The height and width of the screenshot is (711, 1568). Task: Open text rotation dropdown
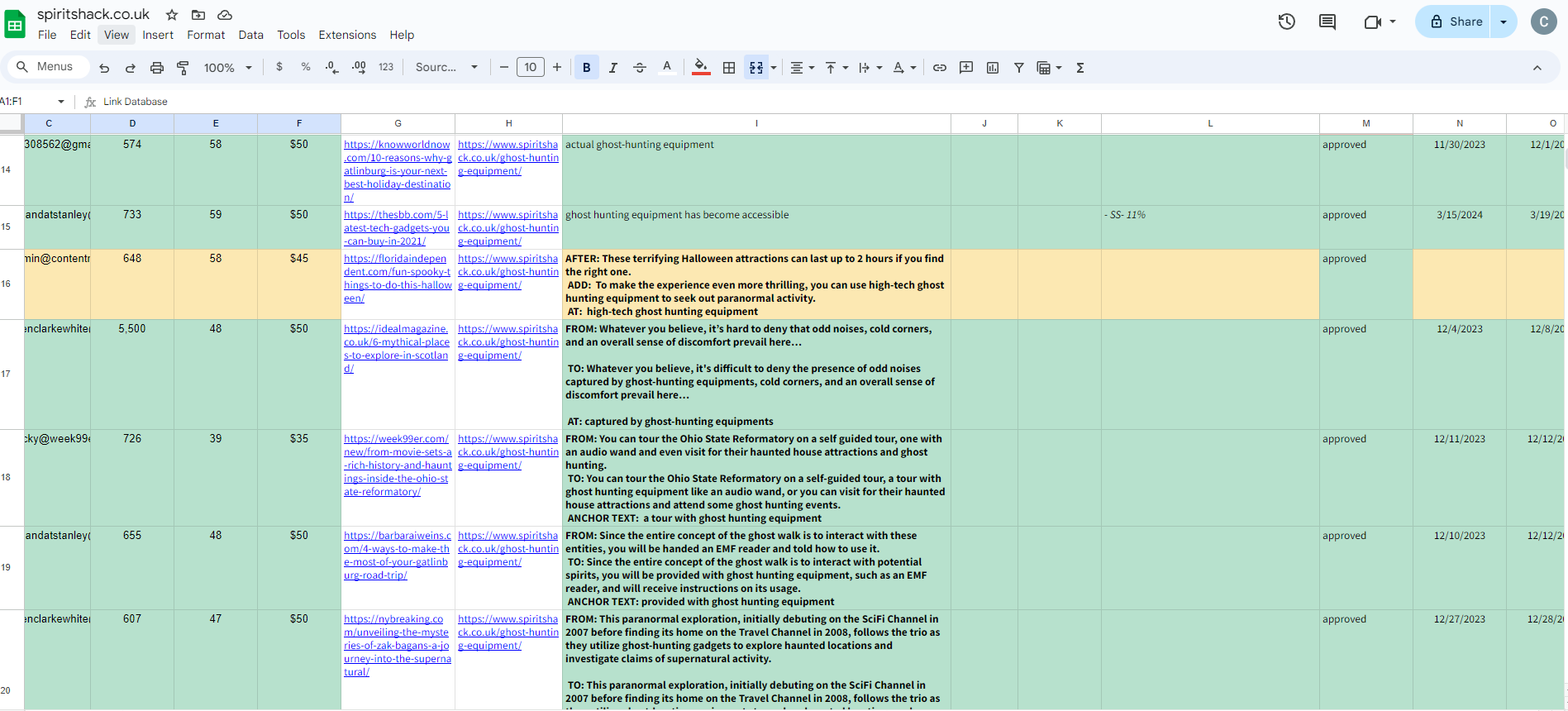(904, 68)
